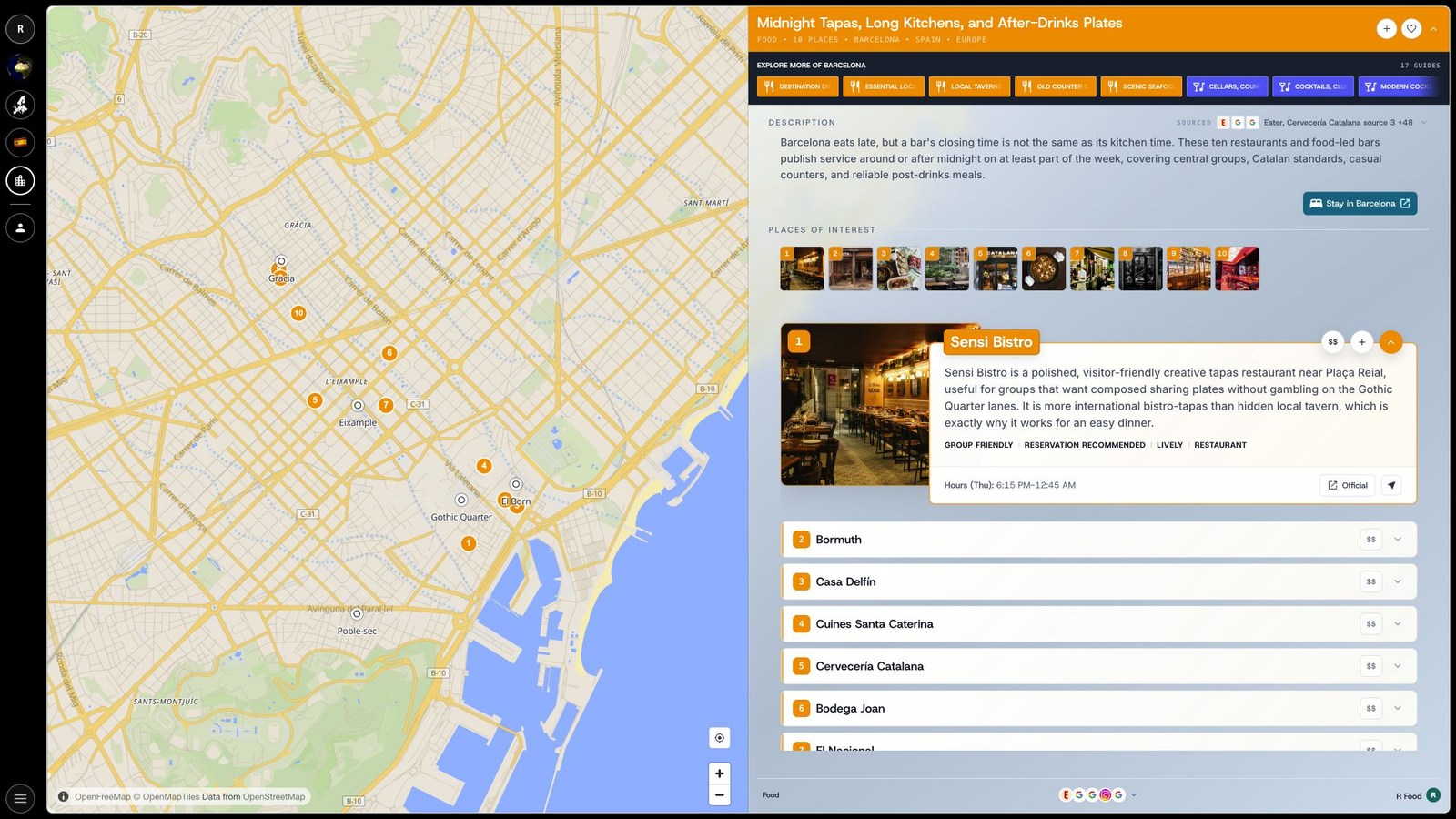Viewport: 1456px width, 819px height.
Task: Select place thumbnail number 8
Action: coord(1140,268)
